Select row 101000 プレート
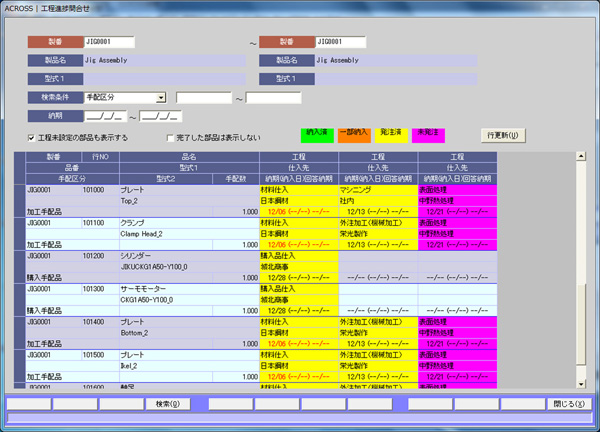This screenshot has height=432, width=600. (261, 201)
